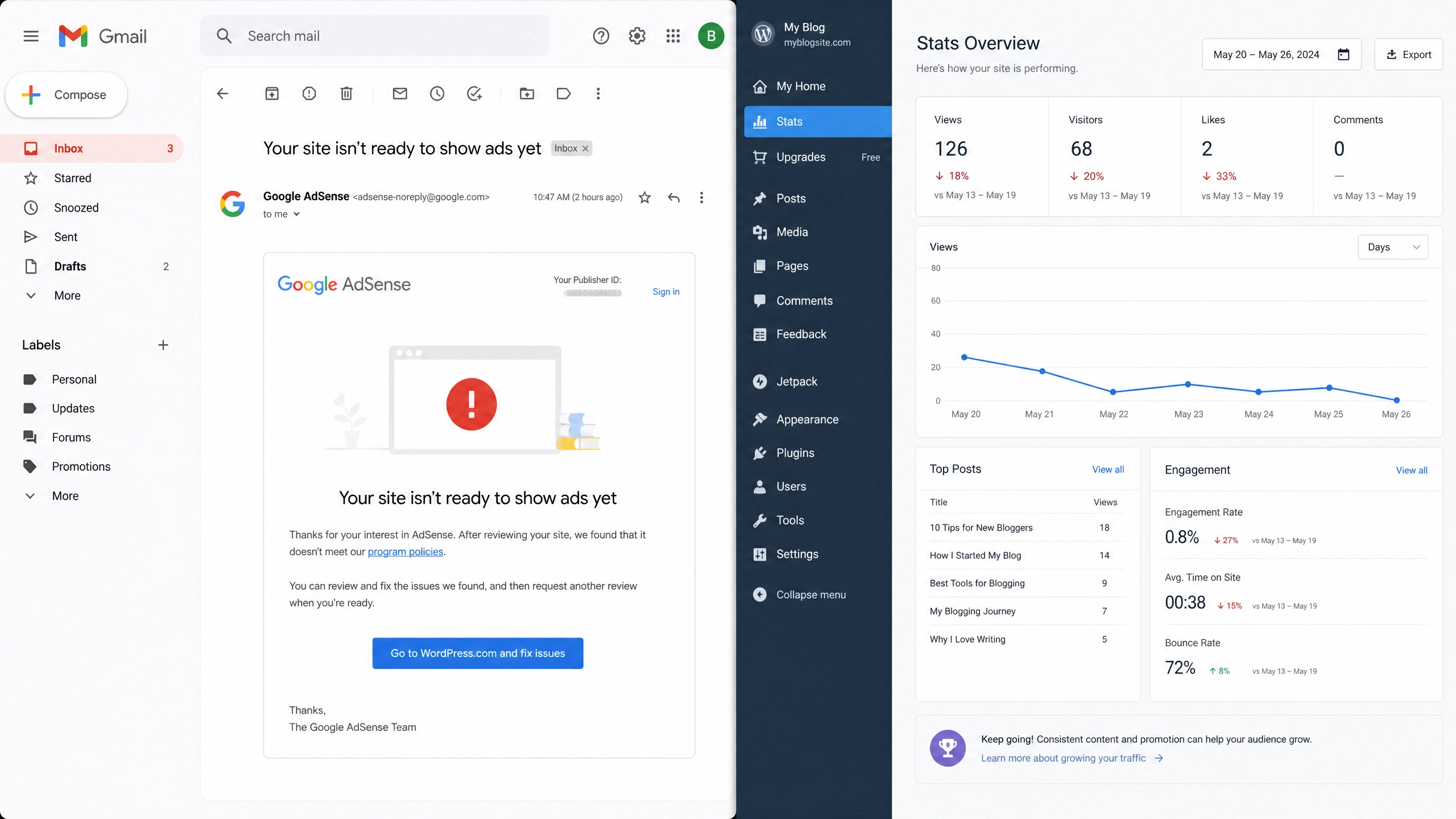Open message more options three-dot menu

pos(701,197)
